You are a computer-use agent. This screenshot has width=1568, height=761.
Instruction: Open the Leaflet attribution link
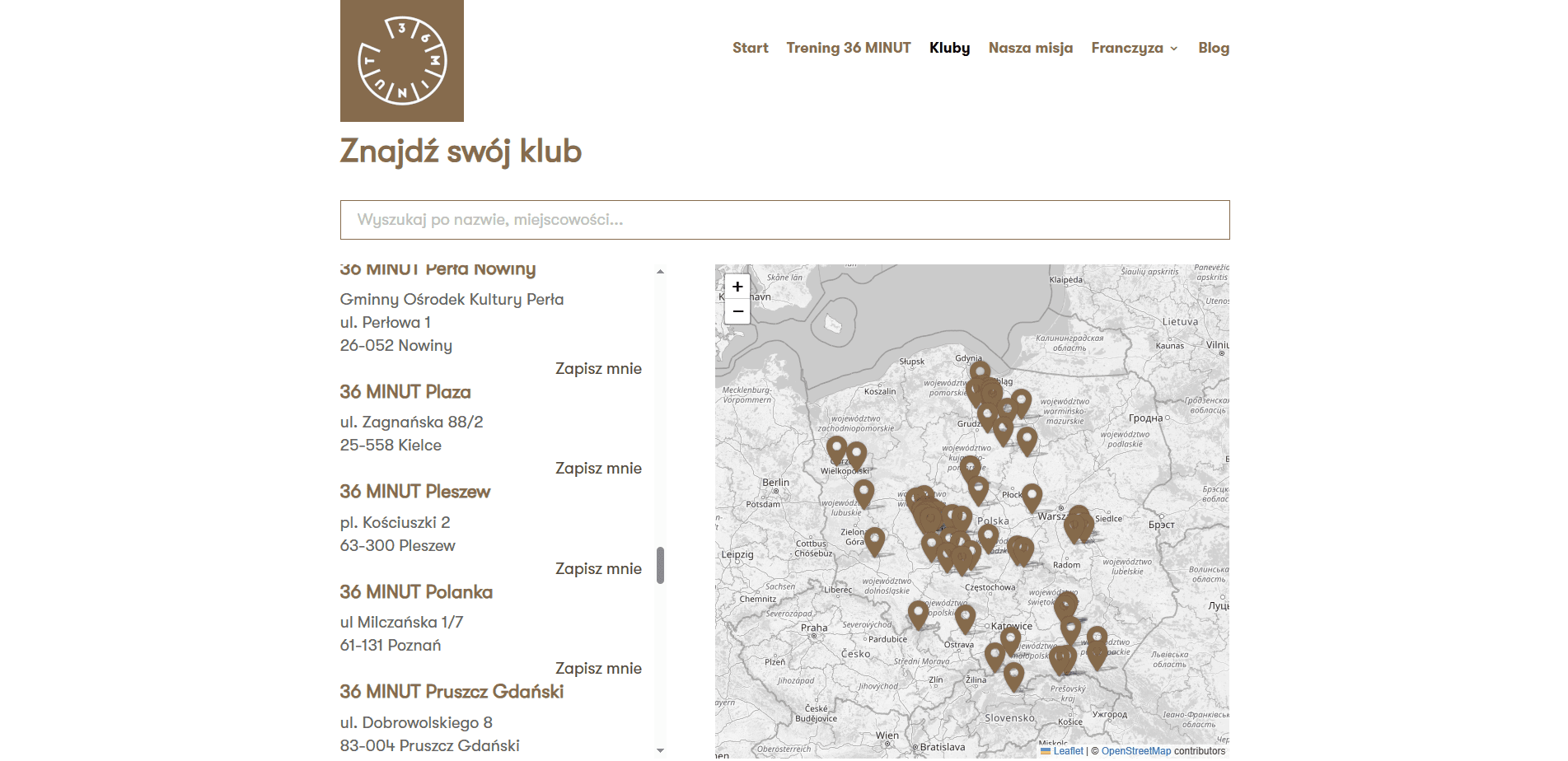click(1068, 751)
